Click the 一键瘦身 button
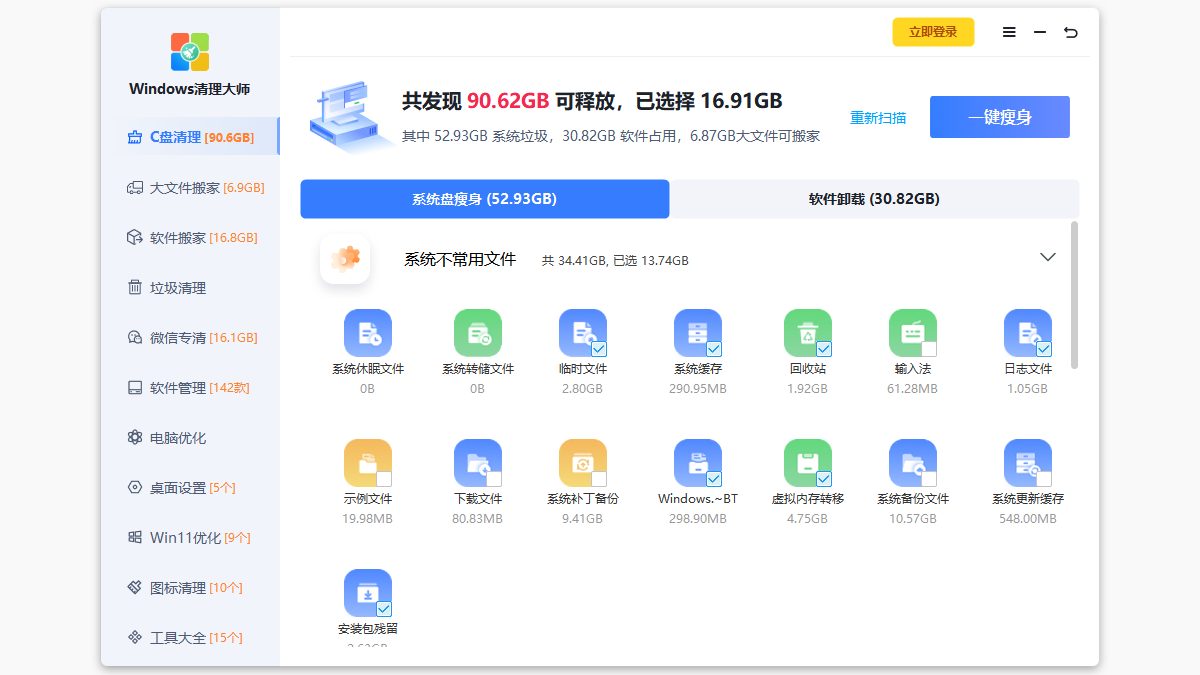Screen dimensions: 1200x675 click(x=1000, y=117)
